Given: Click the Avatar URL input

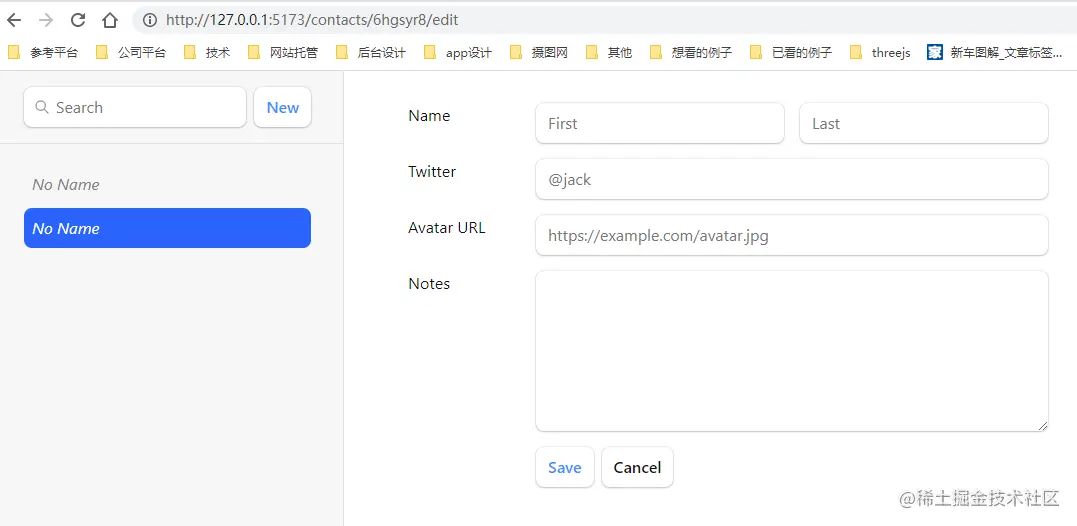Looking at the screenshot, I should click(792, 236).
